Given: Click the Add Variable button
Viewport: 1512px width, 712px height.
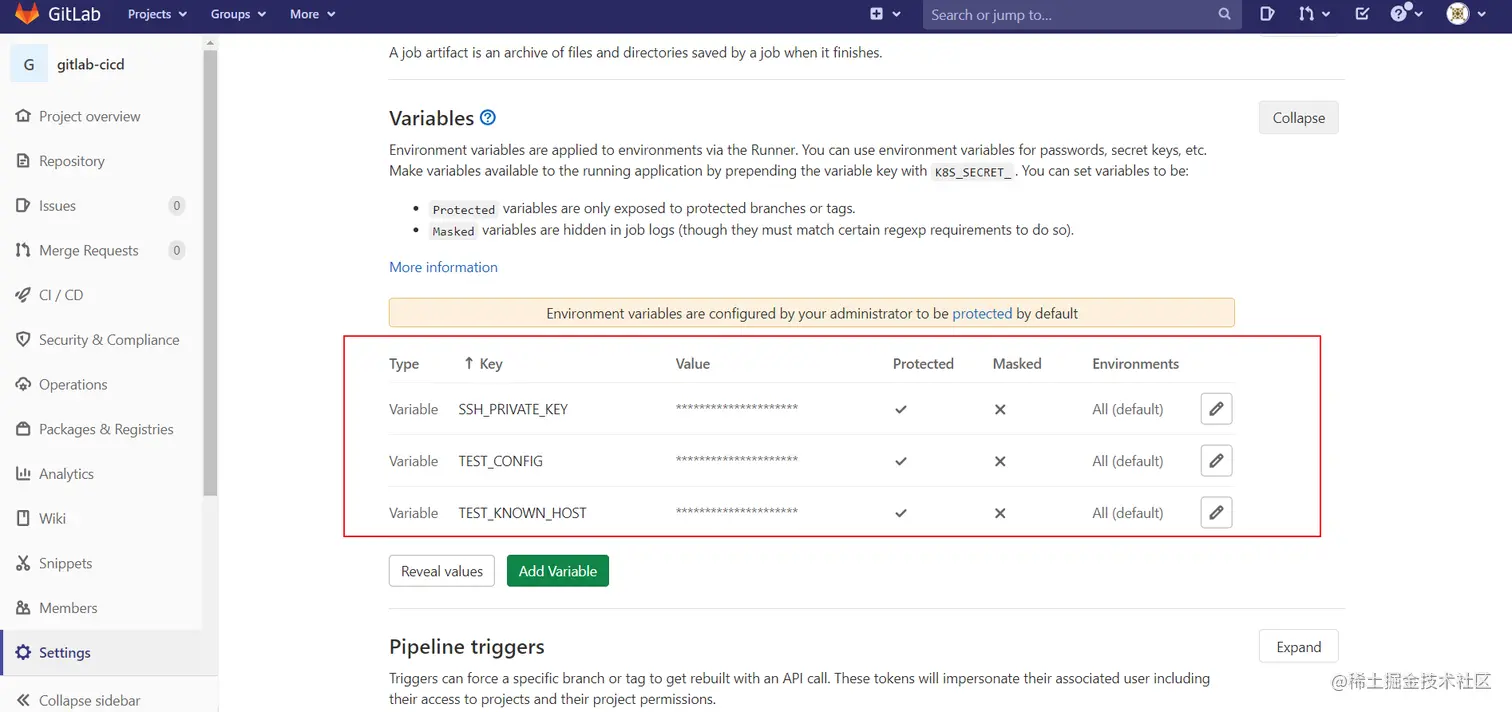Looking at the screenshot, I should [x=557, y=570].
